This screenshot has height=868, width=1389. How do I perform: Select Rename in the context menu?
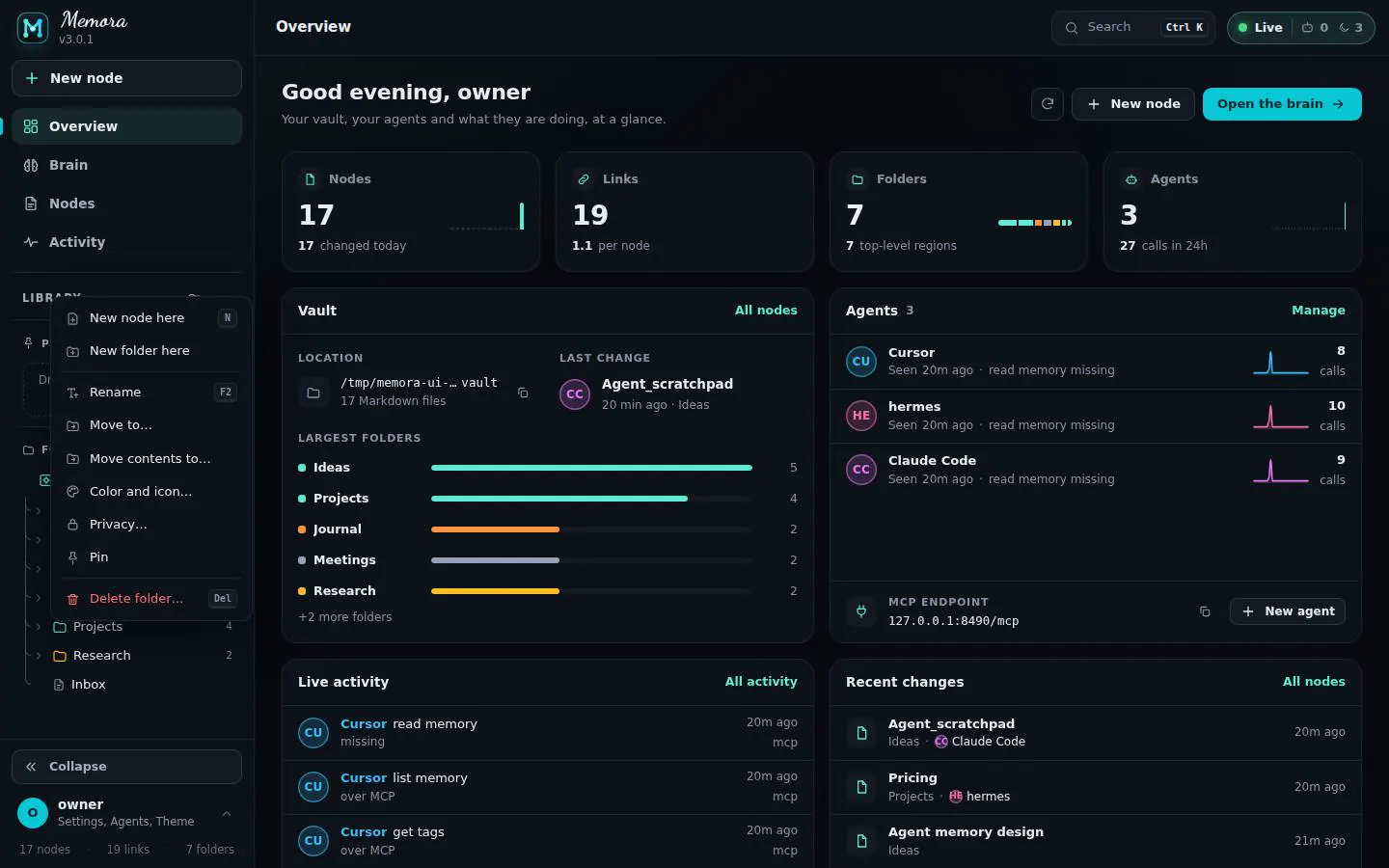pos(151,393)
